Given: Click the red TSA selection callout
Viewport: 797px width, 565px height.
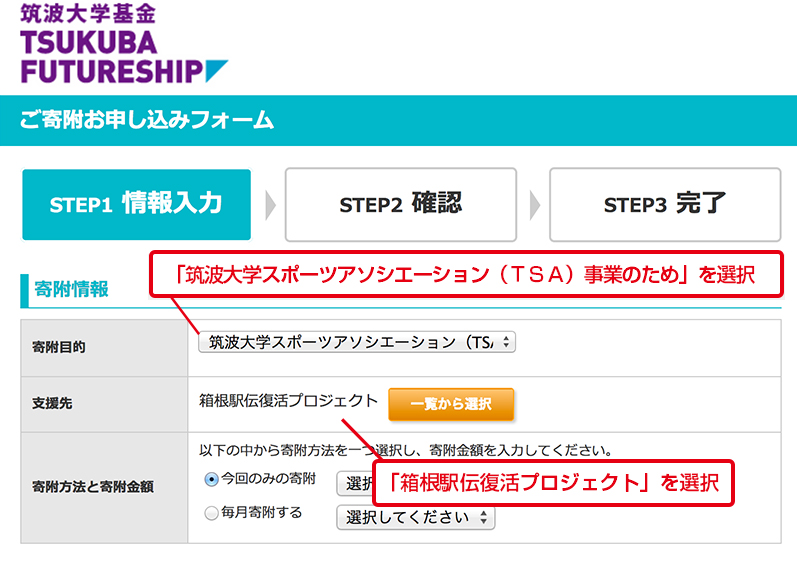Looking at the screenshot, I should pyautogui.click(x=466, y=274).
